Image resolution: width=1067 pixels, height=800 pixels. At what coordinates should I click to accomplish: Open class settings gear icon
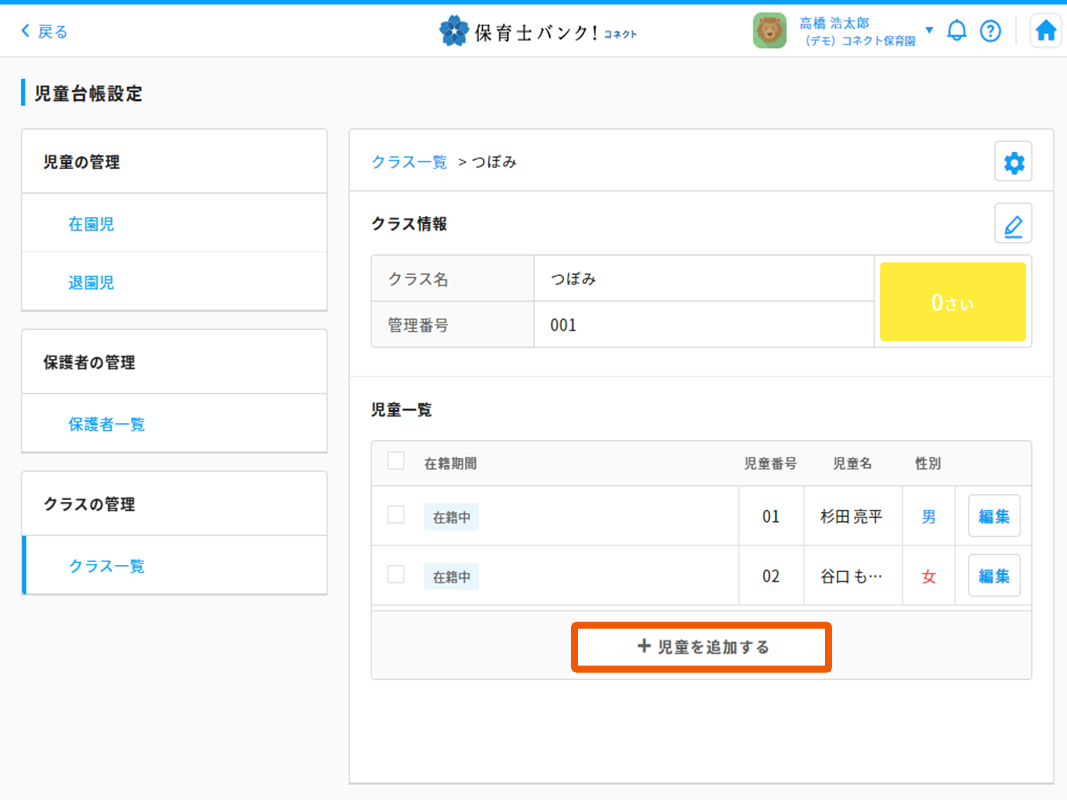pyautogui.click(x=1013, y=162)
